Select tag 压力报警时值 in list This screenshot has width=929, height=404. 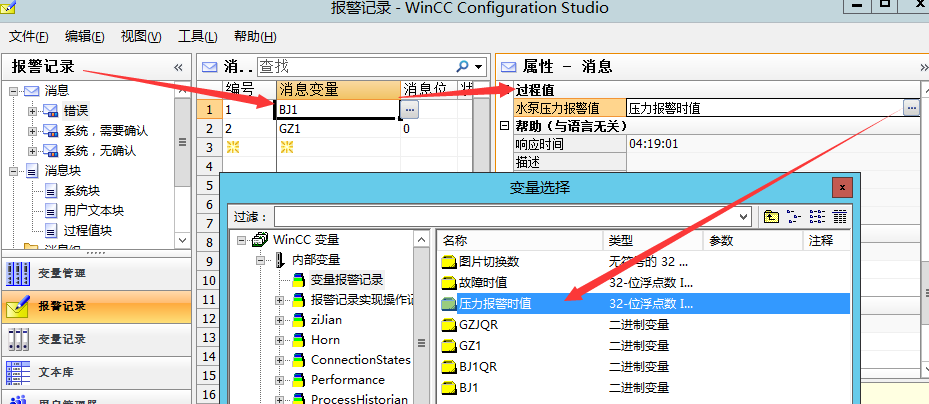[495, 304]
